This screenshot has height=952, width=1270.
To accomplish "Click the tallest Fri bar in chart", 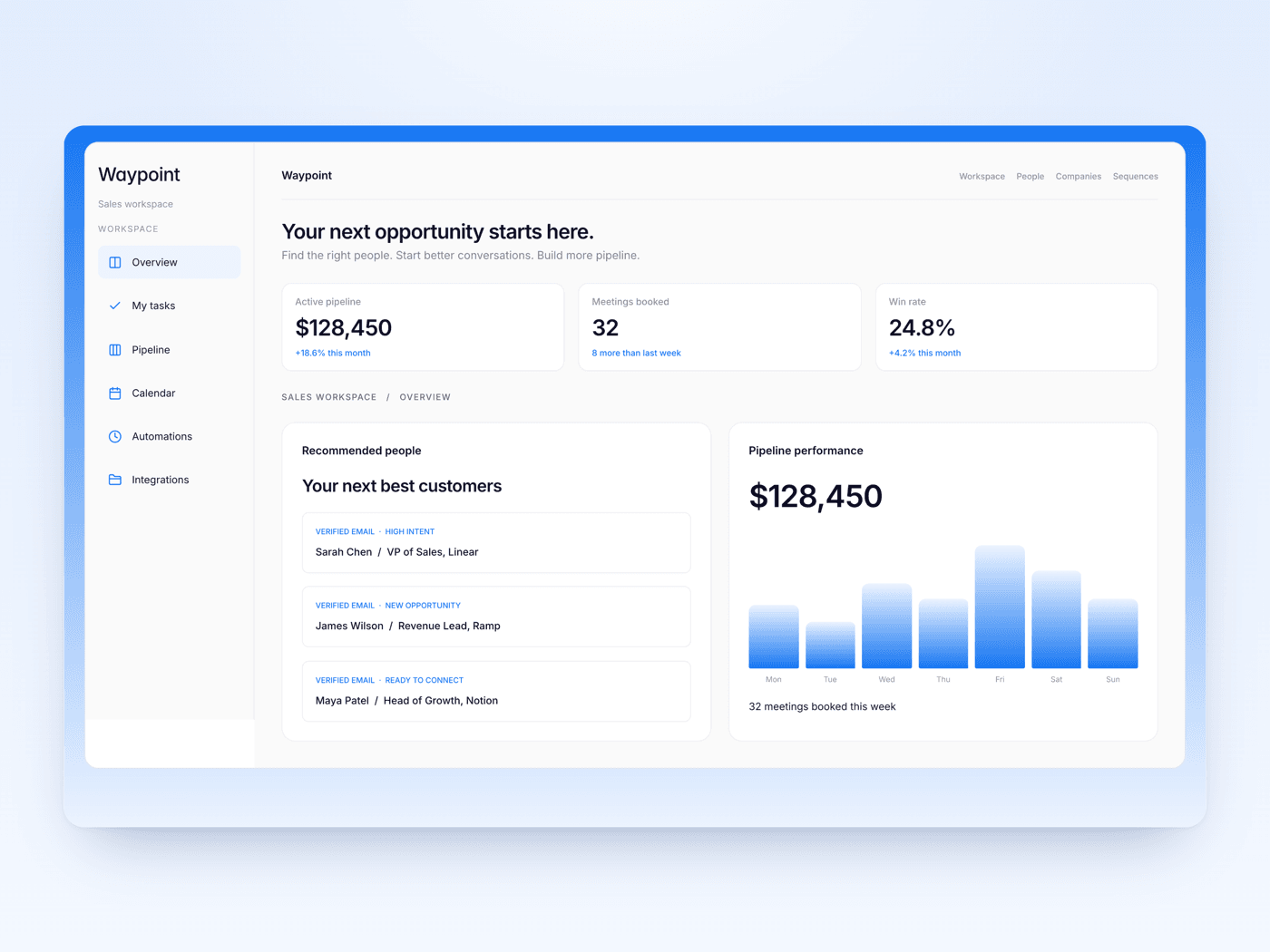I will click(1000, 607).
